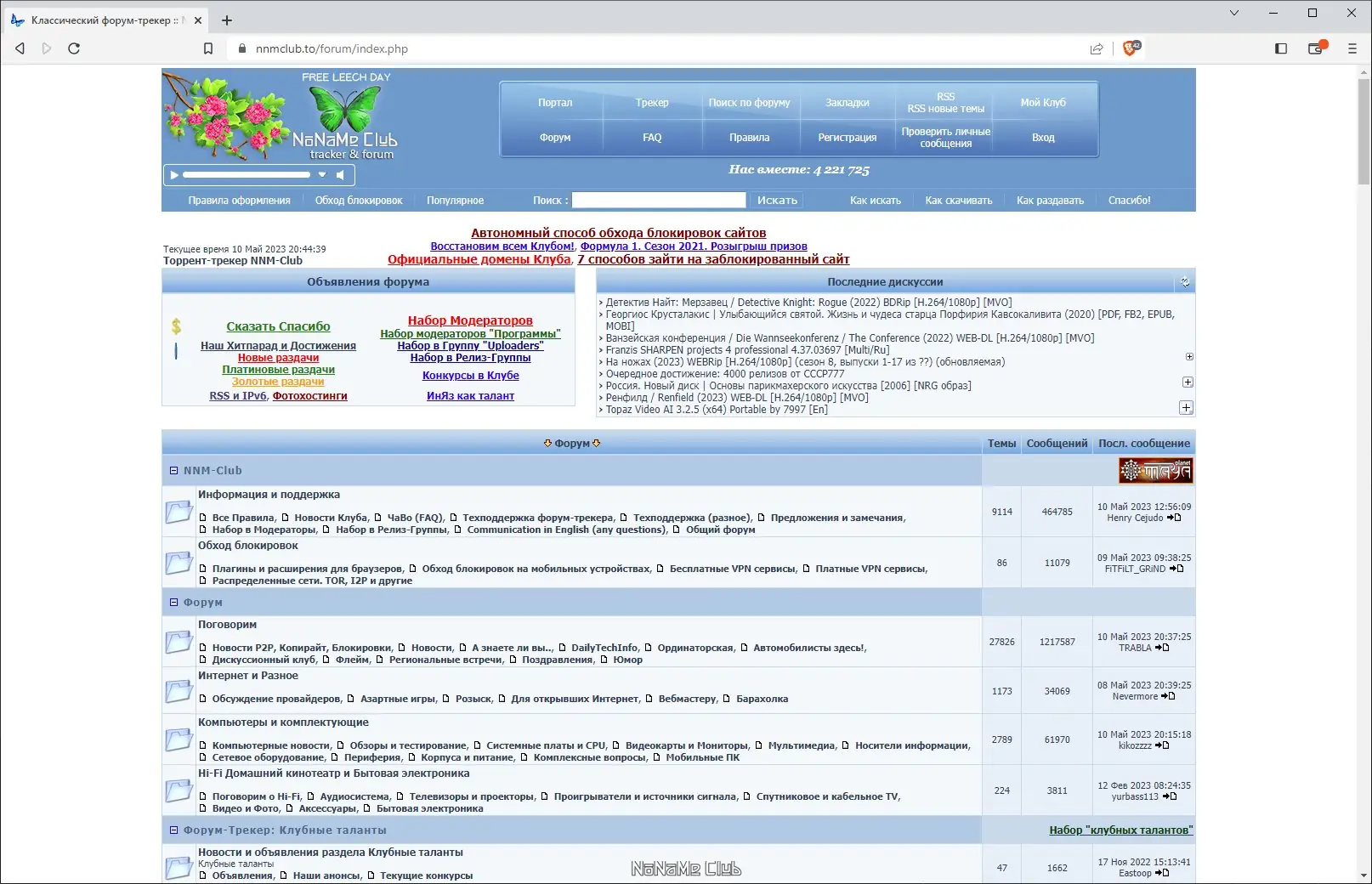Open the Как скачивать help link
Viewport: 1372px width, 884px height.
958,201
